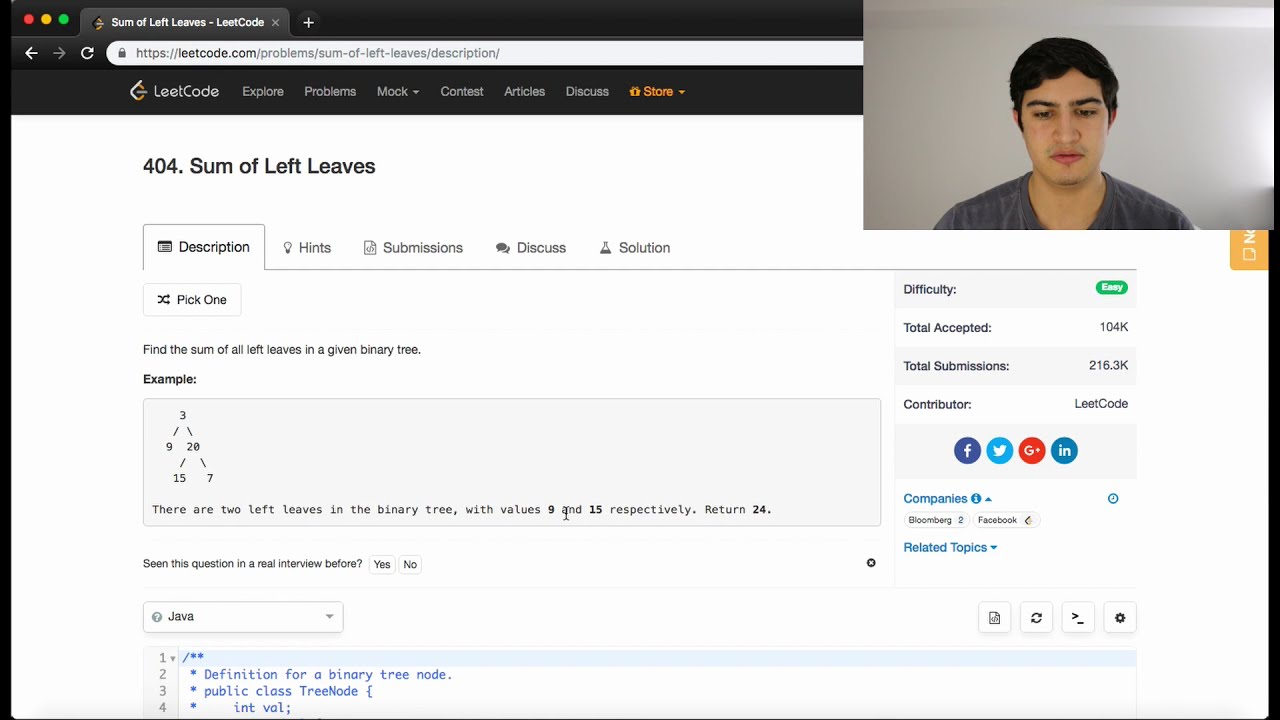The height and width of the screenshot is (720, 1280).
Task: Click macOS green maximize window button
Action: [x=64, y=19]
